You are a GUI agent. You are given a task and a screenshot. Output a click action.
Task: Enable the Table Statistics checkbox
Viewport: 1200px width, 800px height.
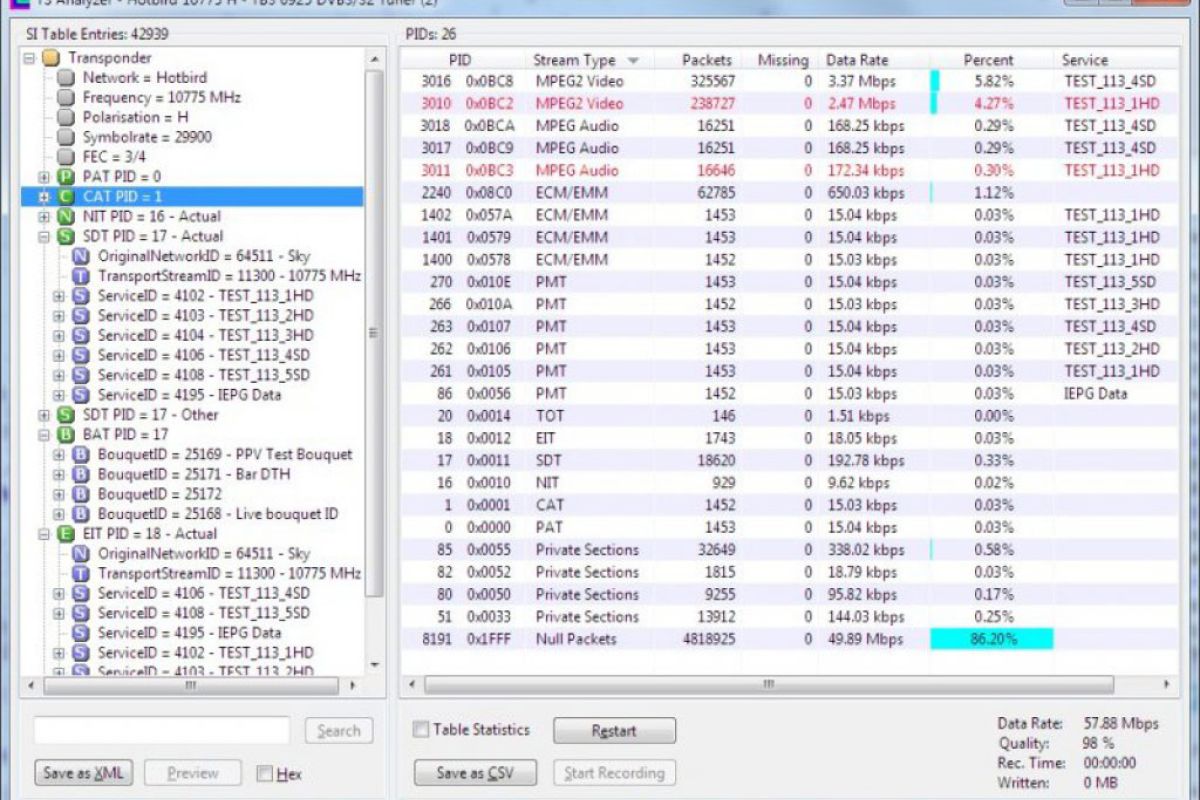tap(422, 730)
